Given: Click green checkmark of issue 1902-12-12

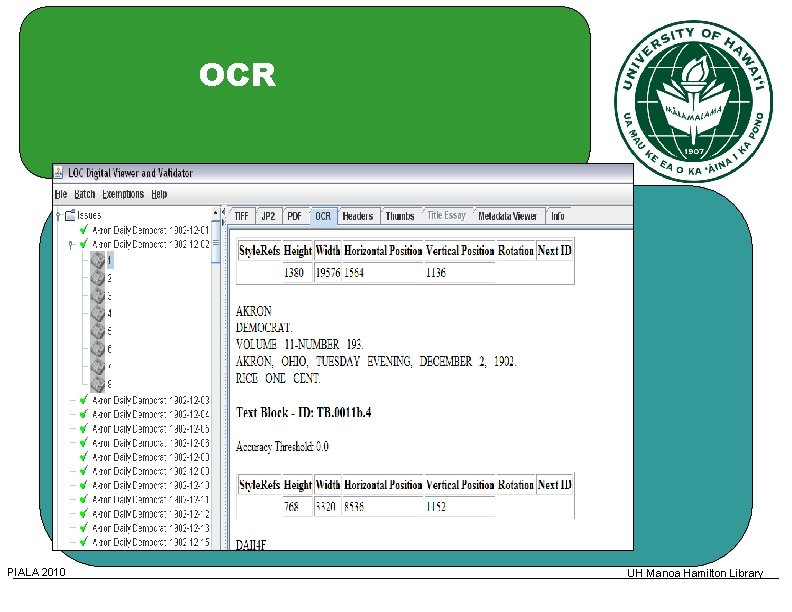Looking at the screenshot, I should (x=84, y=514).
